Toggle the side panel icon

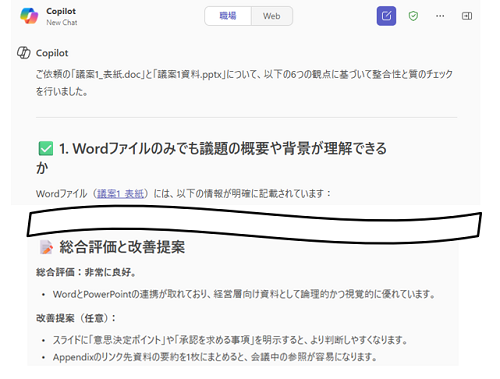[467, 16]
